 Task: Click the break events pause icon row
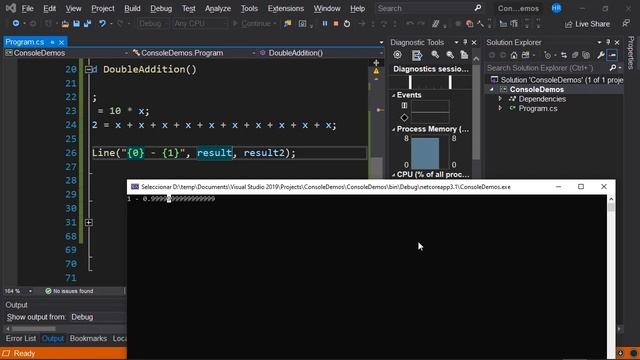(404, 106)
